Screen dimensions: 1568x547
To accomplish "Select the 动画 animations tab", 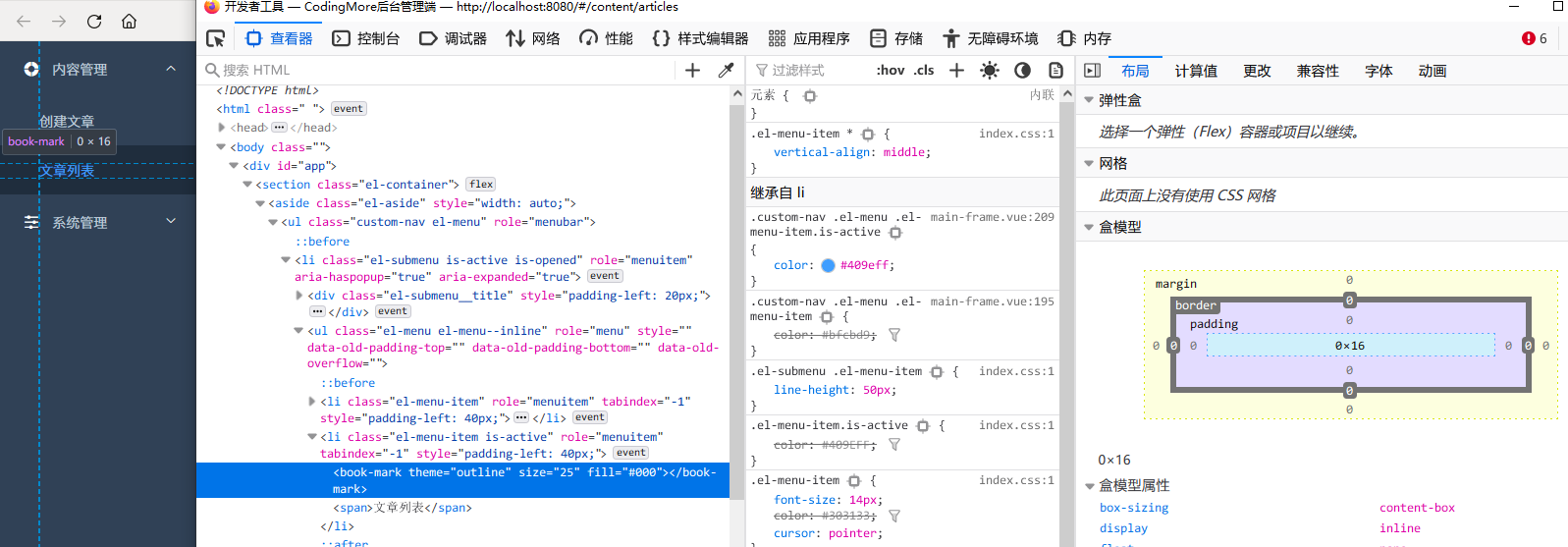I will (x=1433, y=71).
